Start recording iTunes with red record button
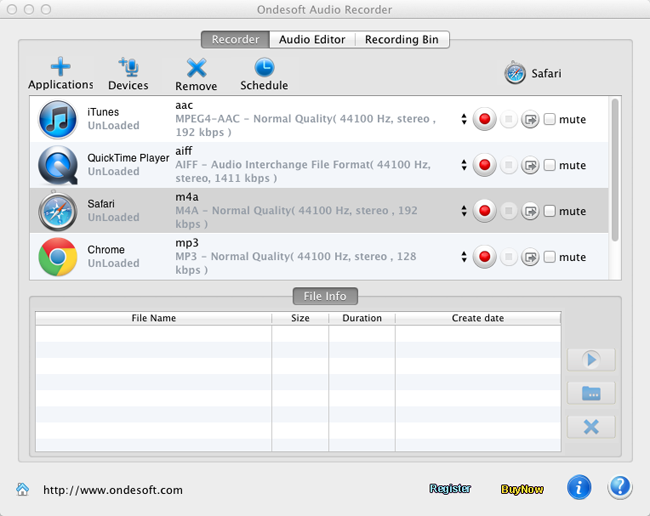 (485, 120)
